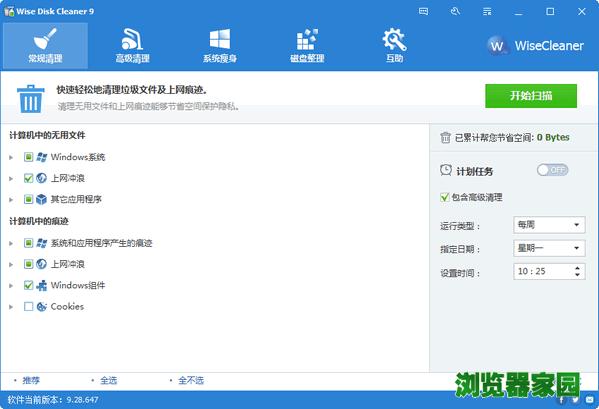Toggle the Windows系统 checkbox
Screen dimensions: 599x409
tap(28, 157)
